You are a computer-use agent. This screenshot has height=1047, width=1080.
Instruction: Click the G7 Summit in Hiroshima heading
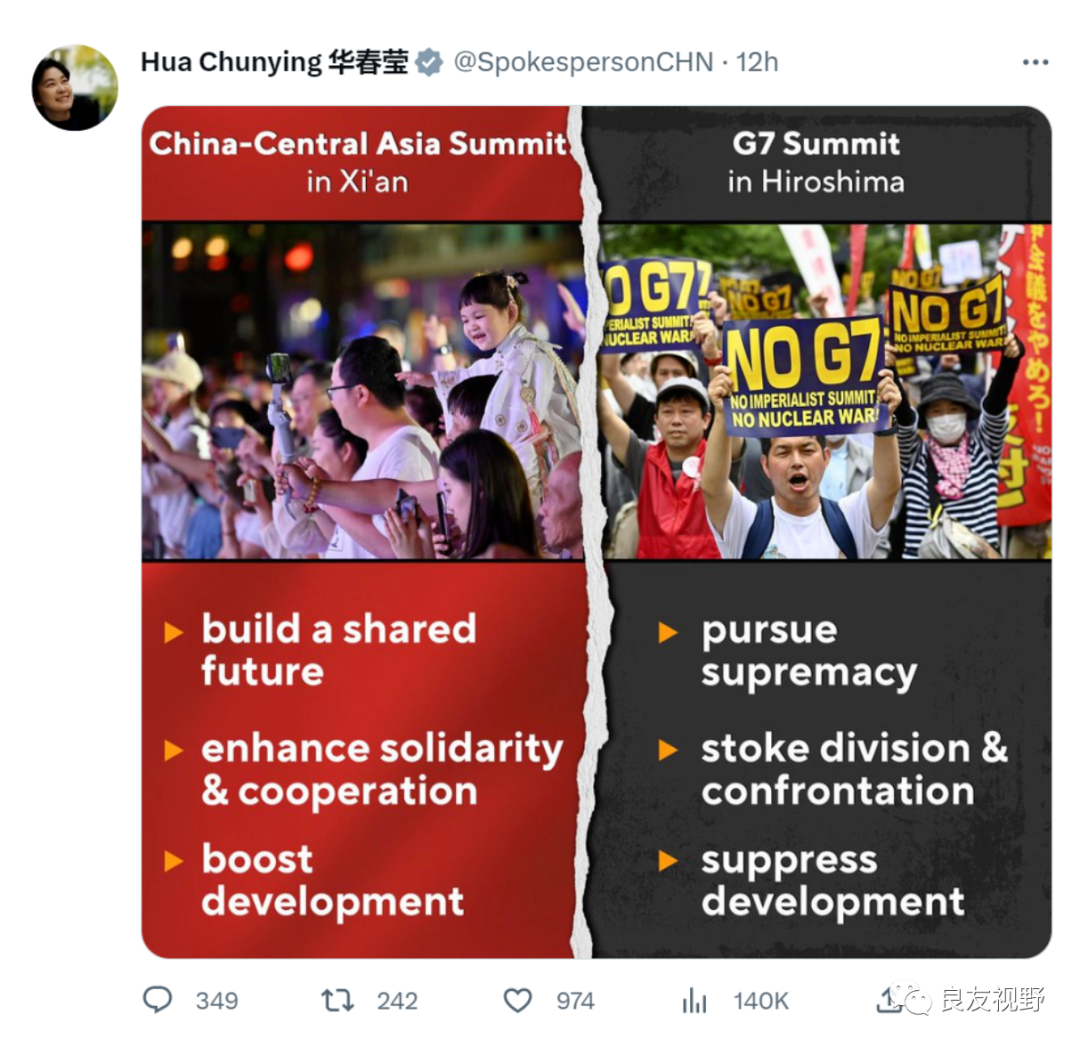click(816, 162)
